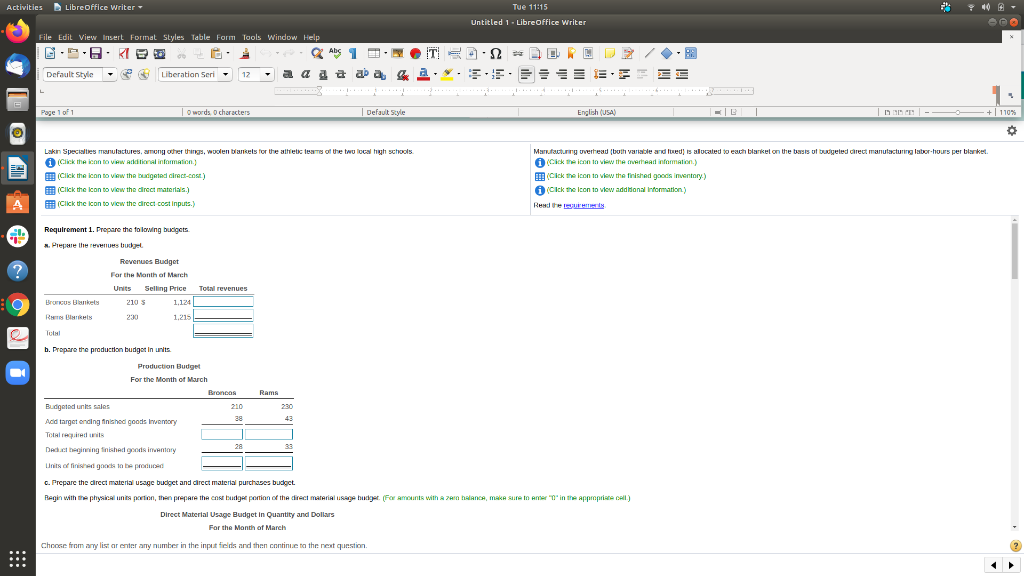This screenshot has height=576, width=1024.
Task: Align text right
Action: pos(561,74)
